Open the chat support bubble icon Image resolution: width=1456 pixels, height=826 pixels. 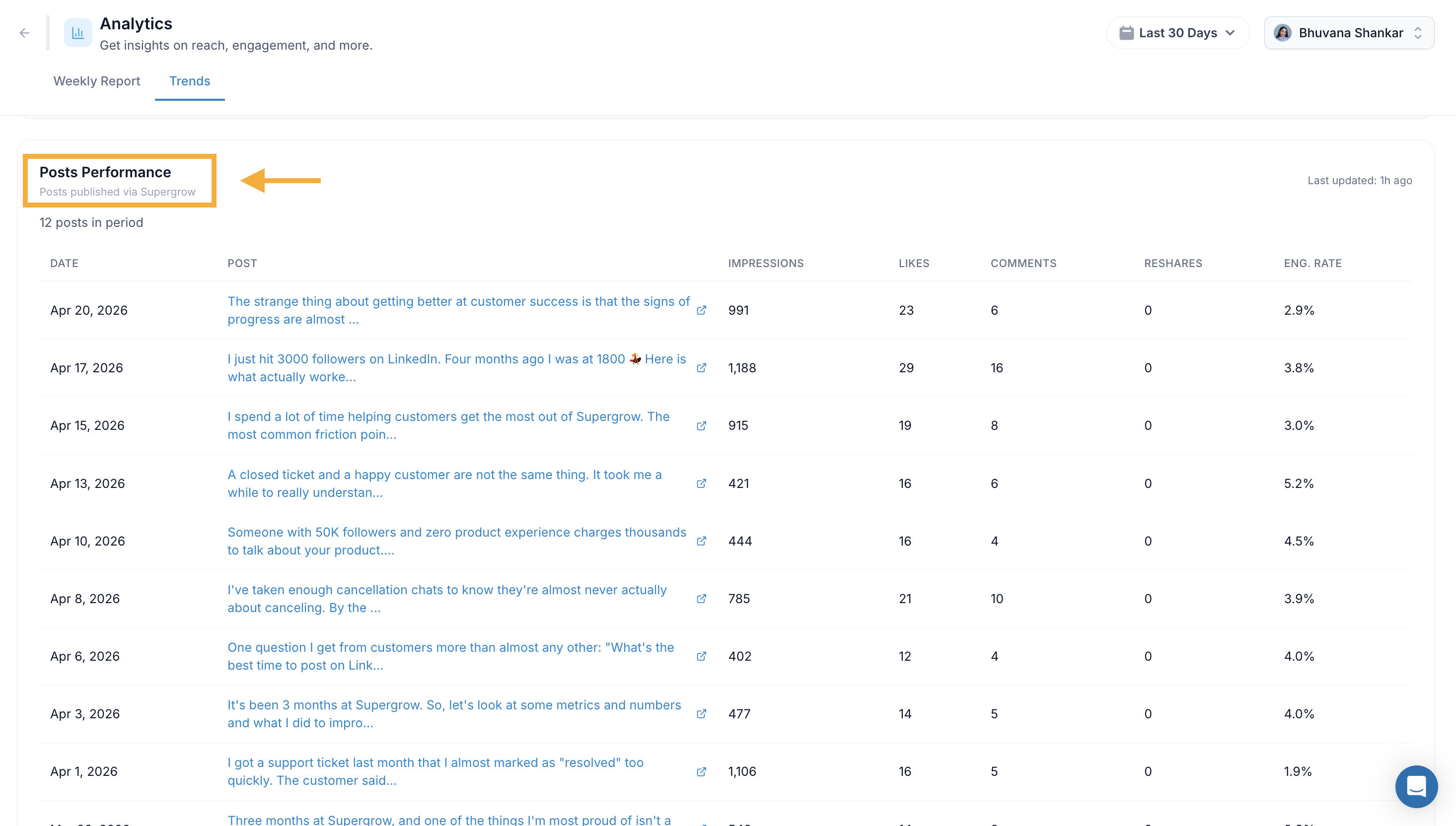[x=1416, y=786]
